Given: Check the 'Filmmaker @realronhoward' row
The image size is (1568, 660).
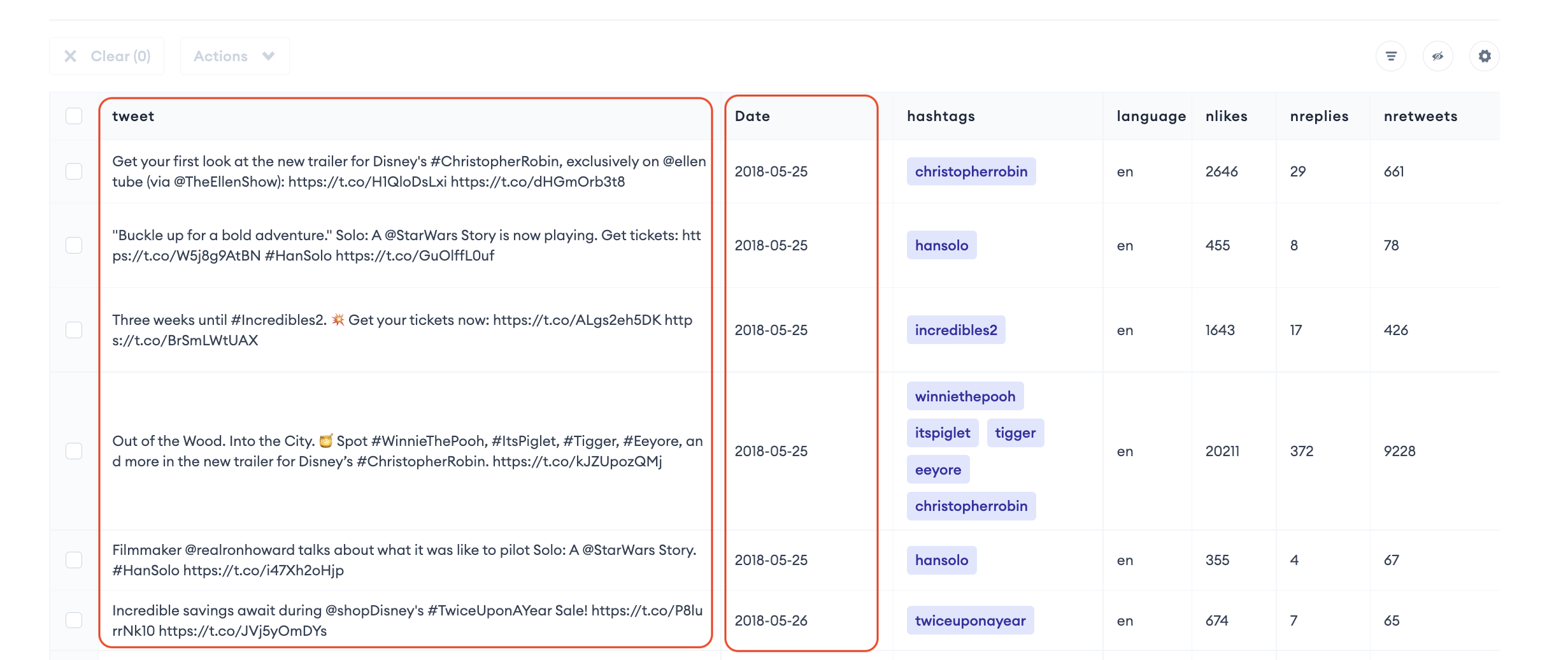Looking at the screenshot, I should point(74,560).
